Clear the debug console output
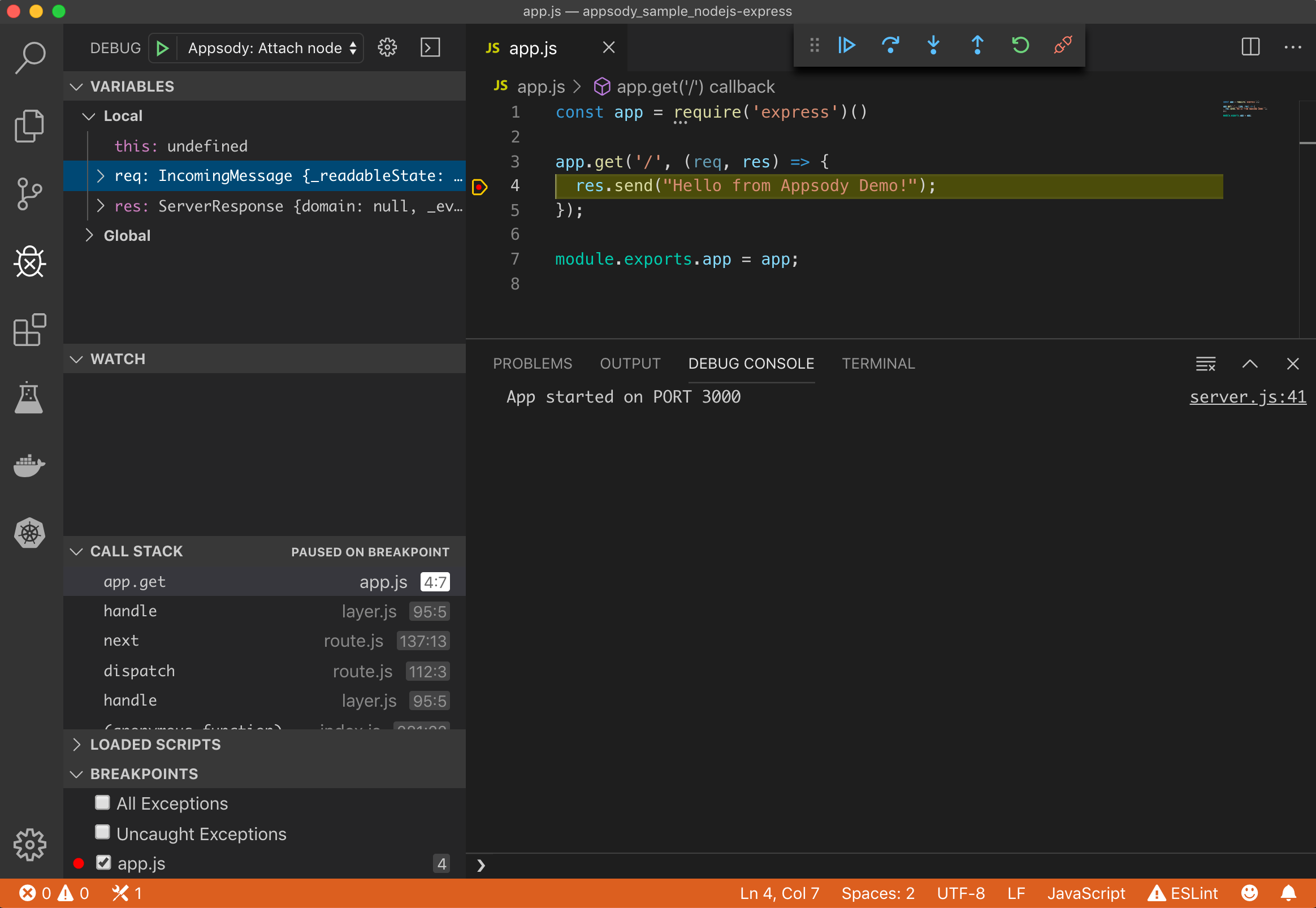The height and width of the screenshot is (908, 1316). (x=1206, y=364)
